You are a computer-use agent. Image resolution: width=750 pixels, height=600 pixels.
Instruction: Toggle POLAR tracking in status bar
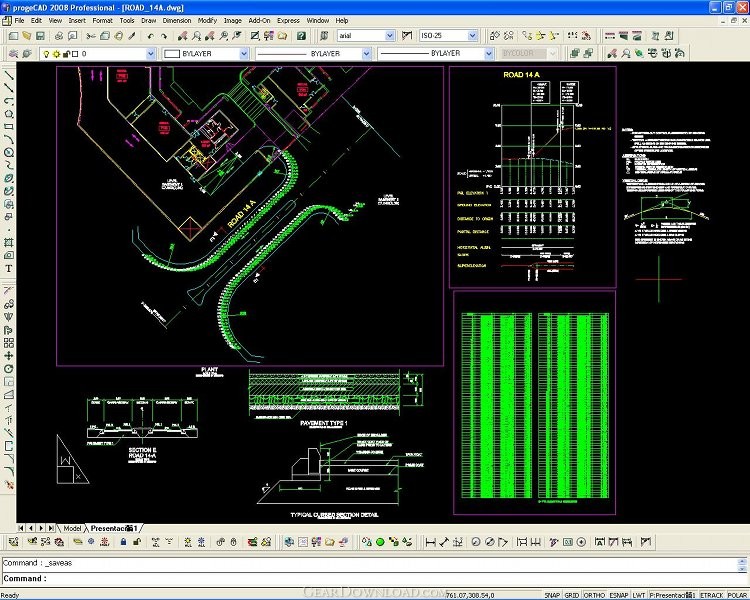click(x=737, y=595)
